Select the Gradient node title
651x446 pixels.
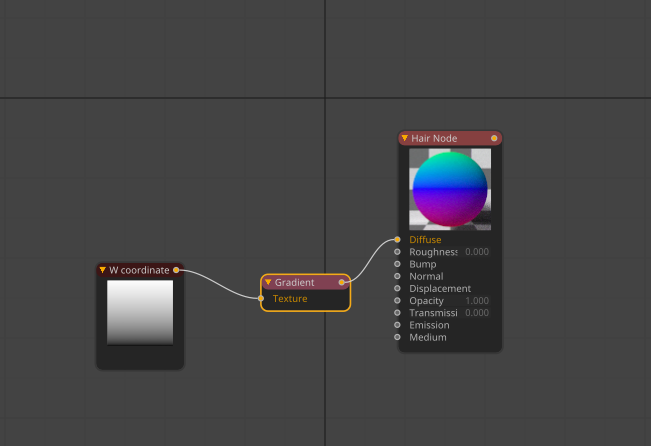(294, 282)
